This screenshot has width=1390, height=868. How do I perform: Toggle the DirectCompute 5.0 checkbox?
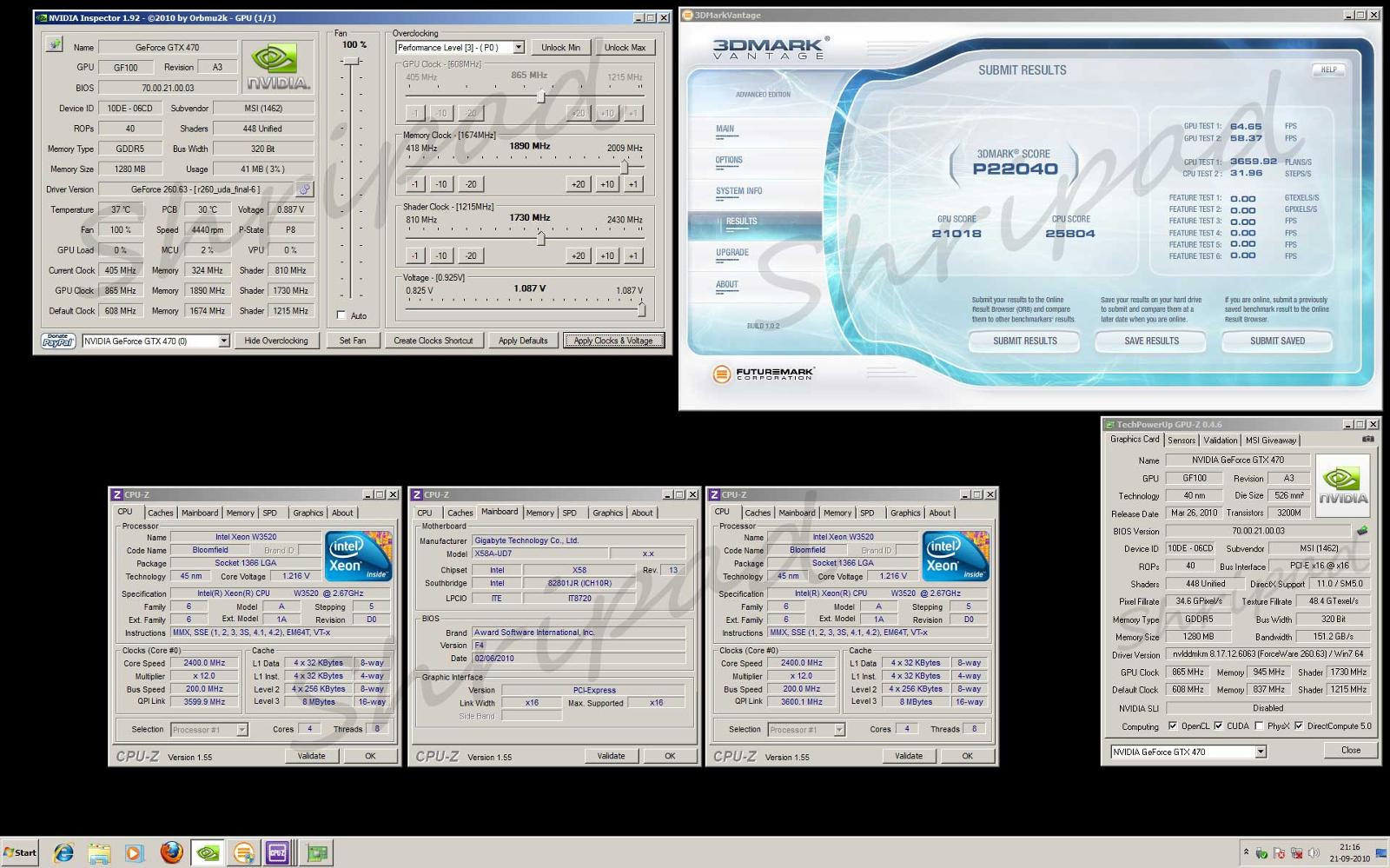coord(1299,726)
